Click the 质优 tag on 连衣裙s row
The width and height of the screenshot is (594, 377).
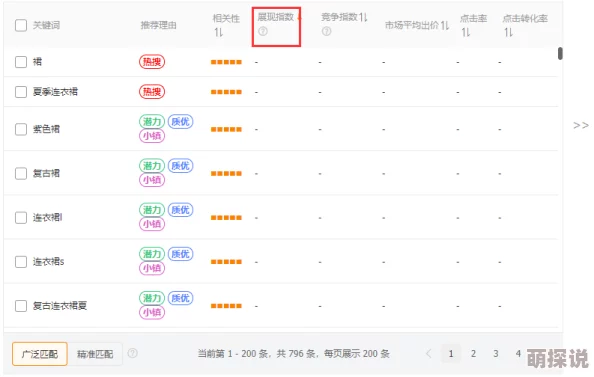[x=180, y=254]
